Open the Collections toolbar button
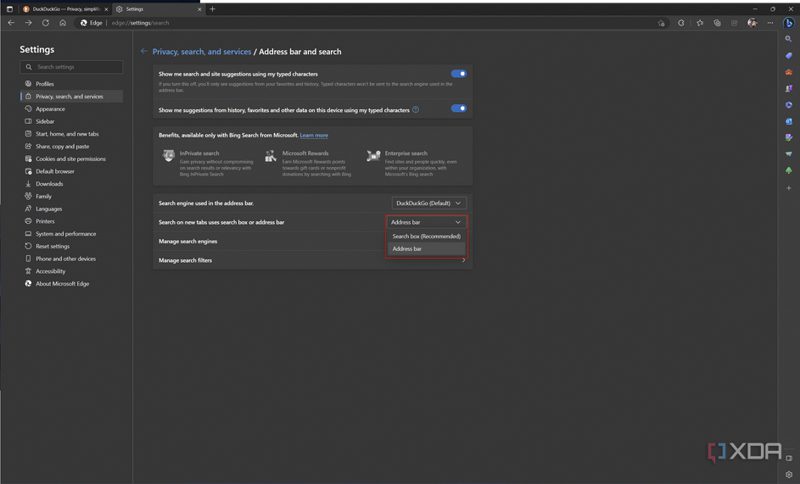 pos(717,23)
